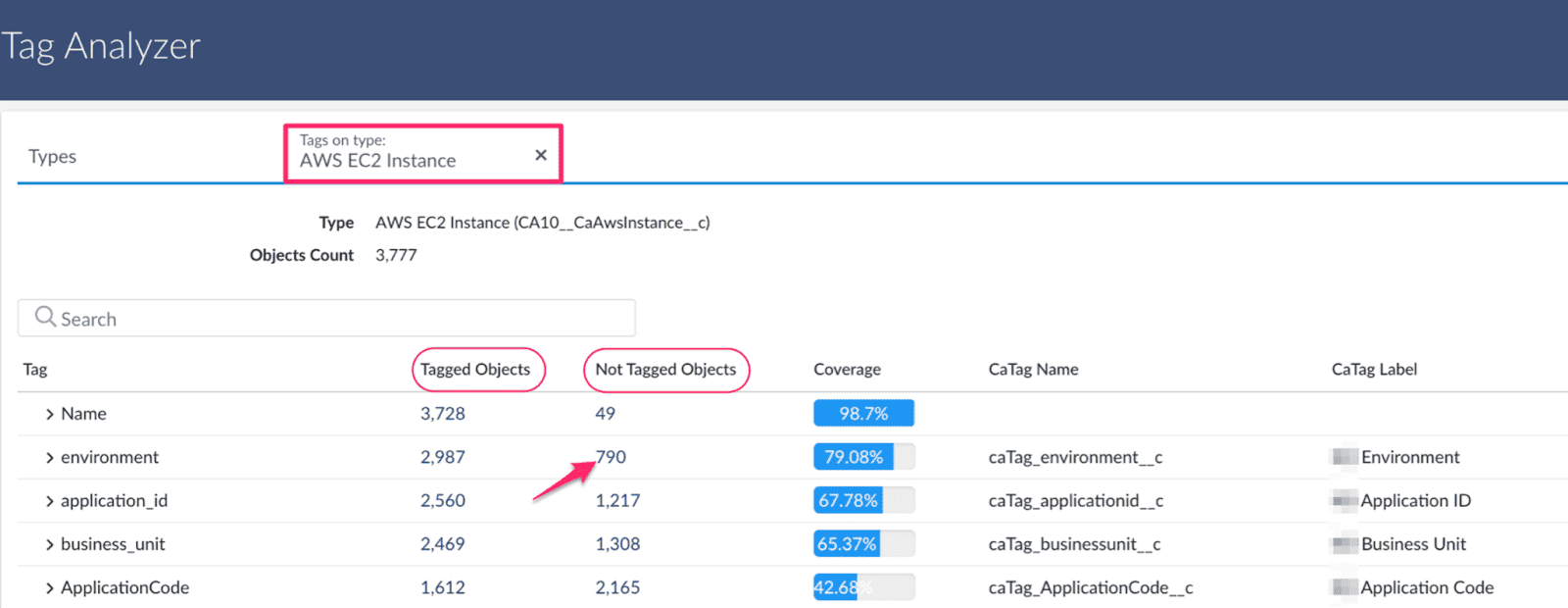Image resolution: width=1568 pixels, height=608 pixels.
Task: Open the 2,165 not tagged objects link
Action: 617,587
